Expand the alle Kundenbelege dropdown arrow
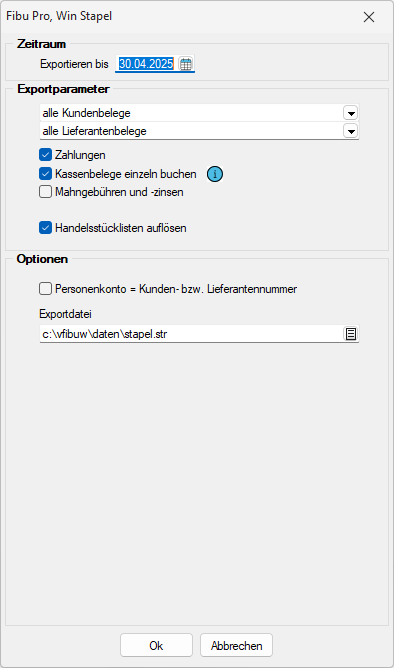Viewport: 394px width, 668px height. tap(351, 113)
